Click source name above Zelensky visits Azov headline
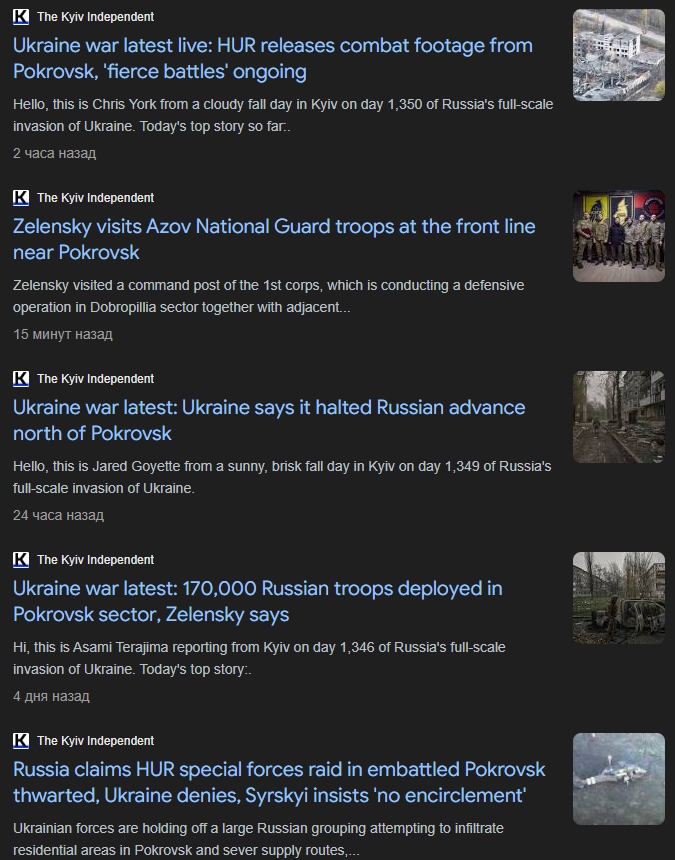The width and height of the screenshot is (675, 860). 95,198
